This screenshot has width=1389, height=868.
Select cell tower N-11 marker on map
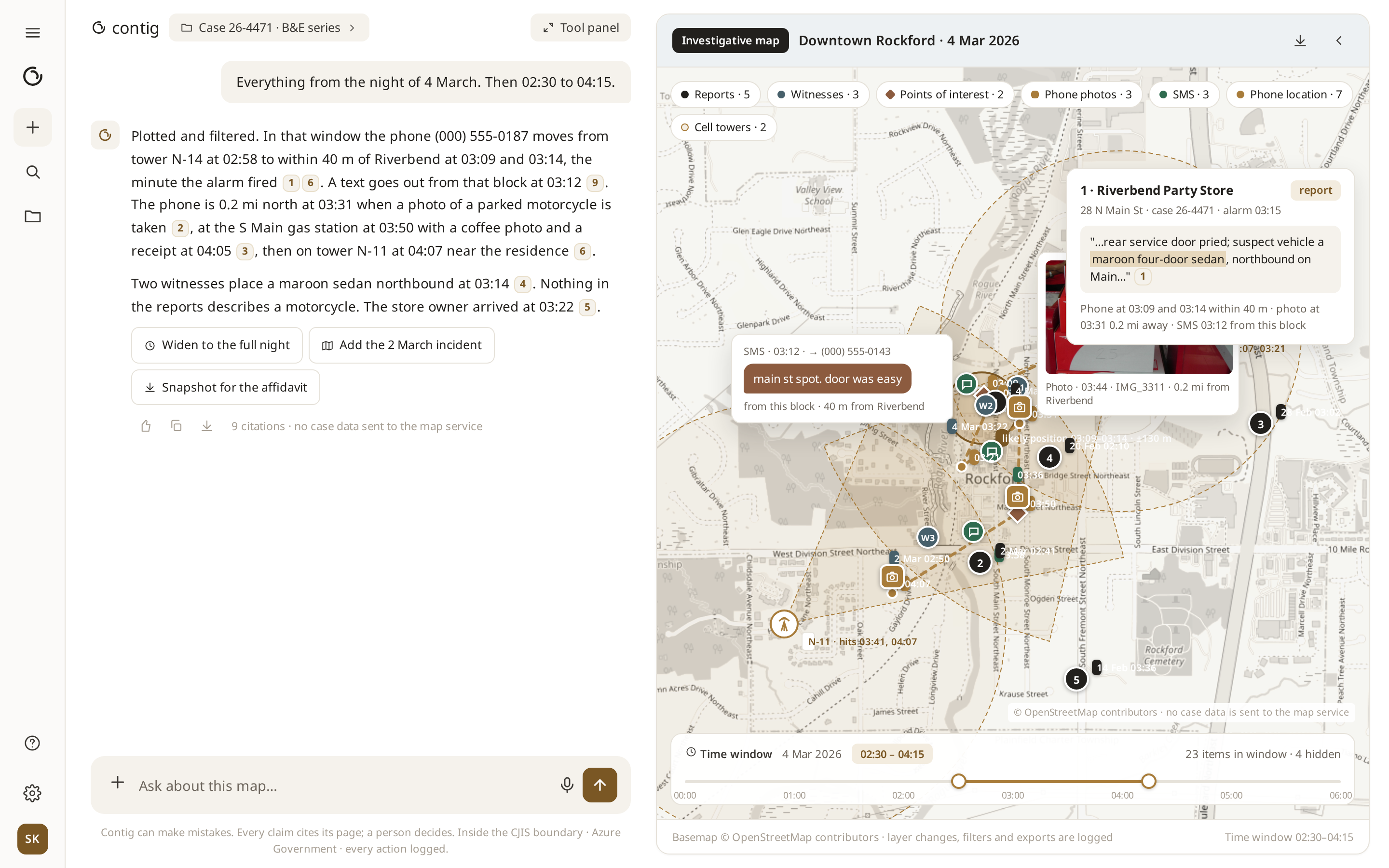(x=784, y=624)
